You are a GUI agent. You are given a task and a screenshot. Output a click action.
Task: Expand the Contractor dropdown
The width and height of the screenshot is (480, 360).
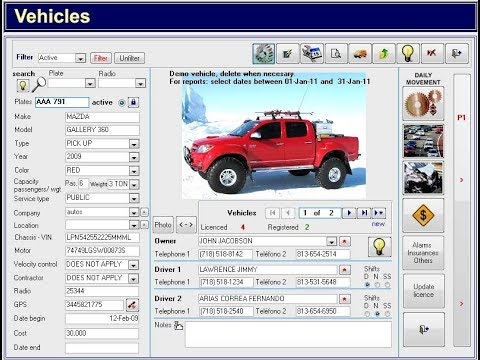click(x=133, y=279)
